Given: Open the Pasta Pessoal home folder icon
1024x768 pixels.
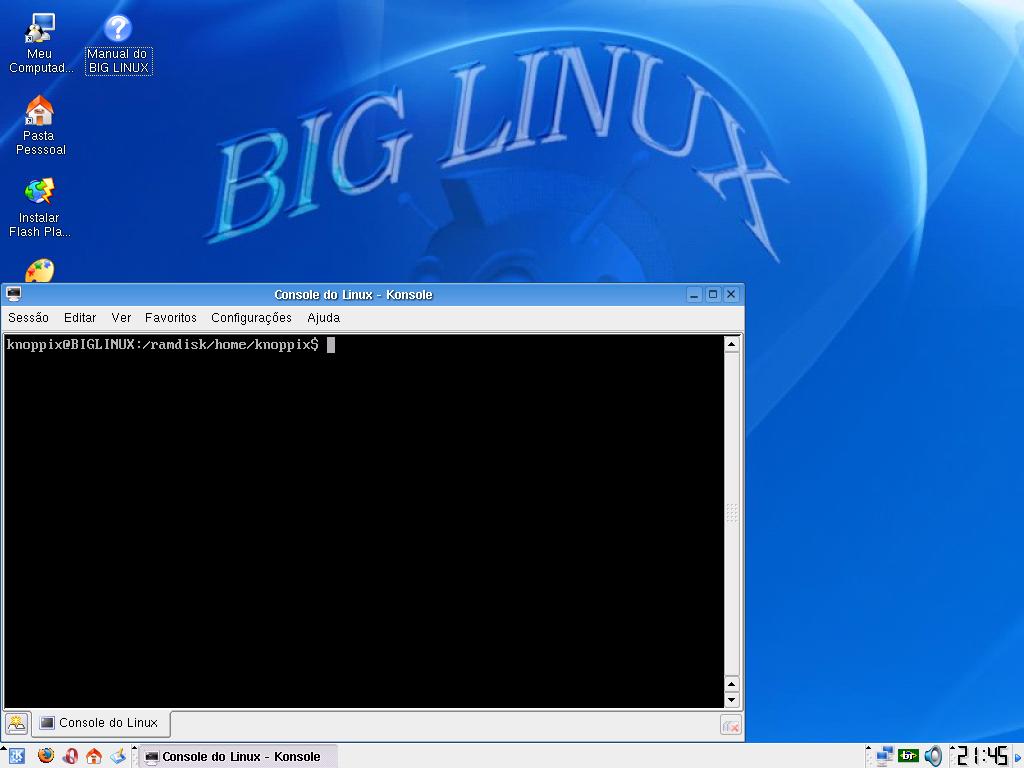Looking at the screenshot, I should coord(39,125).
